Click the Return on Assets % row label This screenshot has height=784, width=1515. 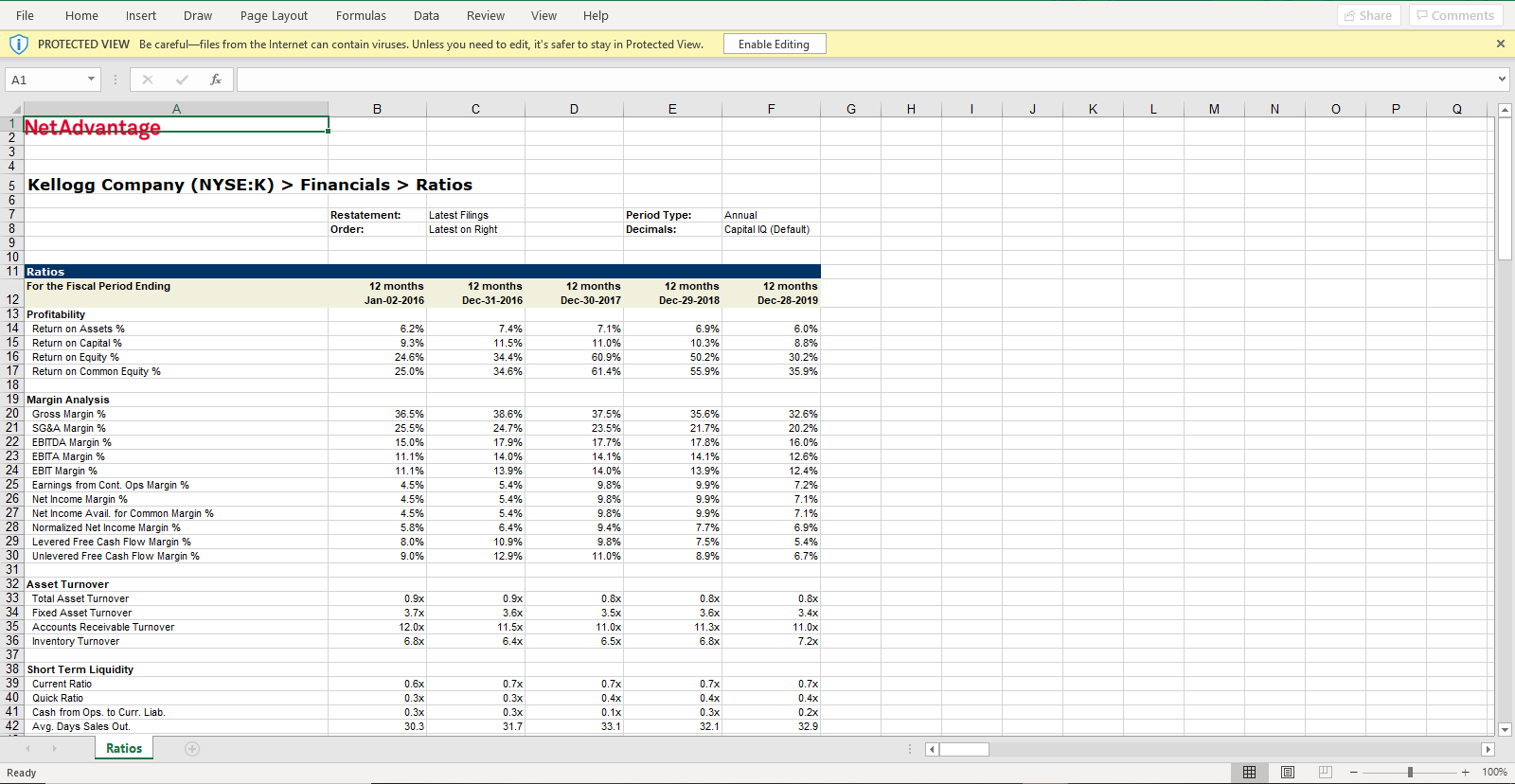(x=79, y=329)
